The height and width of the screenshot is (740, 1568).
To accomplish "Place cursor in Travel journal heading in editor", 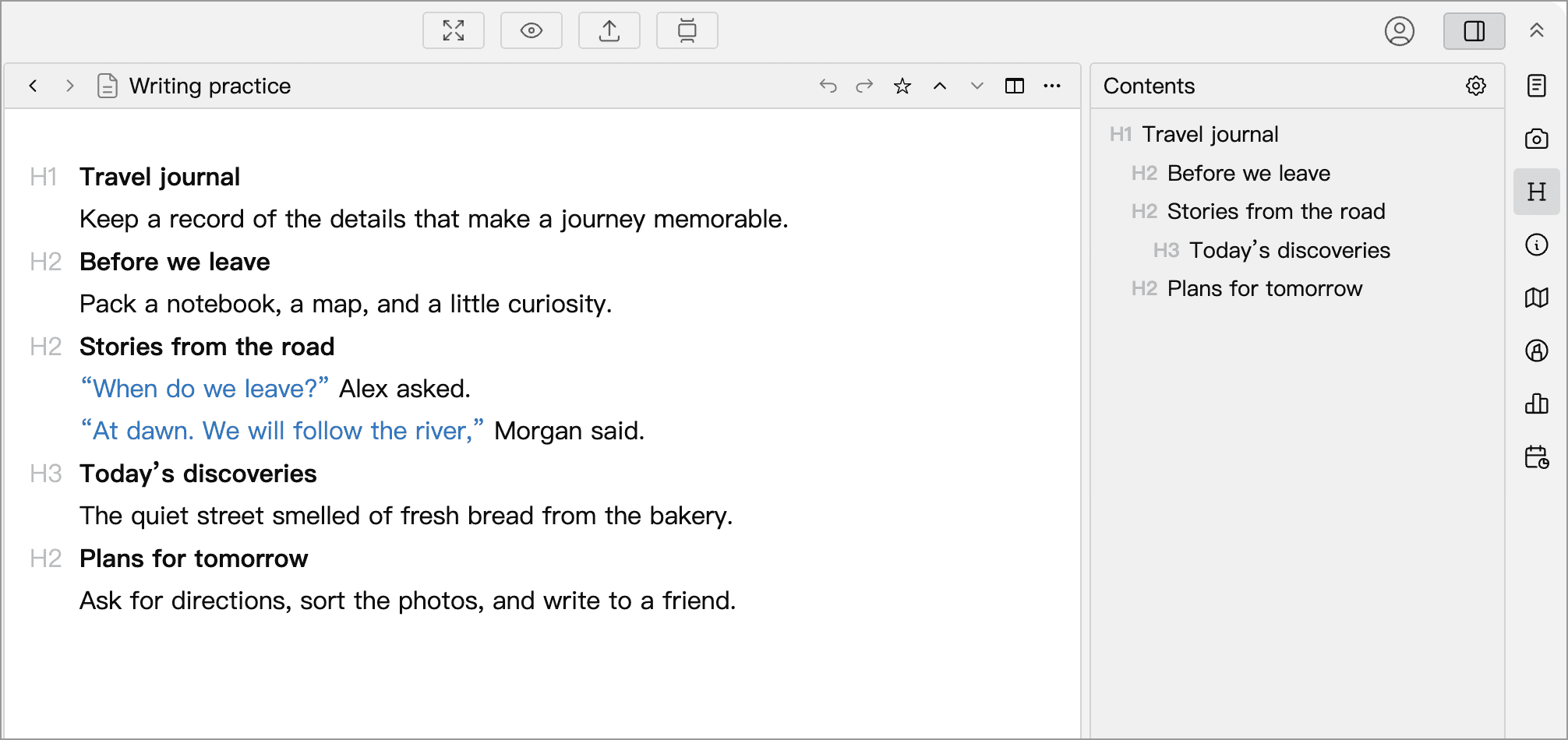I will (160, 177).
